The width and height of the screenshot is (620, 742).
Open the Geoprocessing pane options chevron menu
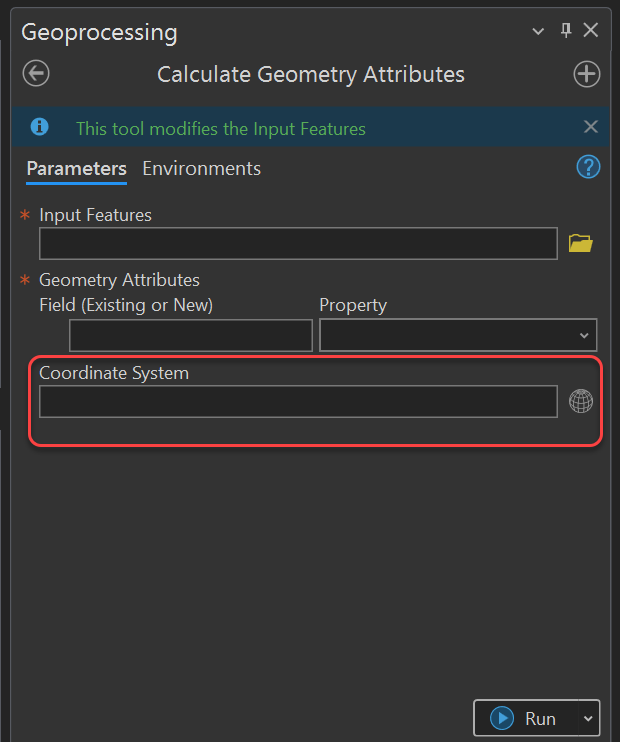(541, 31)
